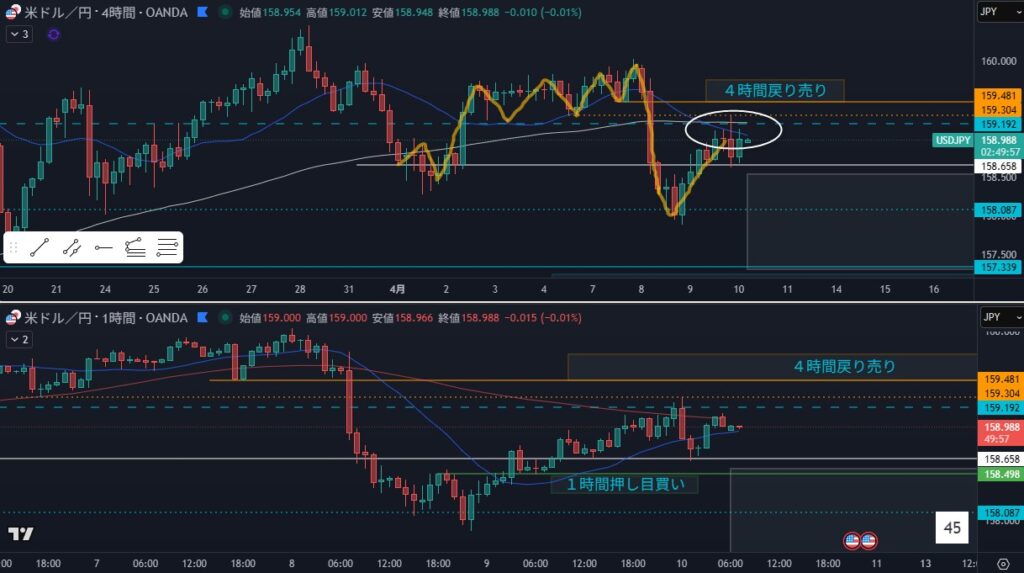Screen dimensions: 1024x573
Task: Click the fourth tool icon in floating drawing toolbar
Action: coord(135,247)
